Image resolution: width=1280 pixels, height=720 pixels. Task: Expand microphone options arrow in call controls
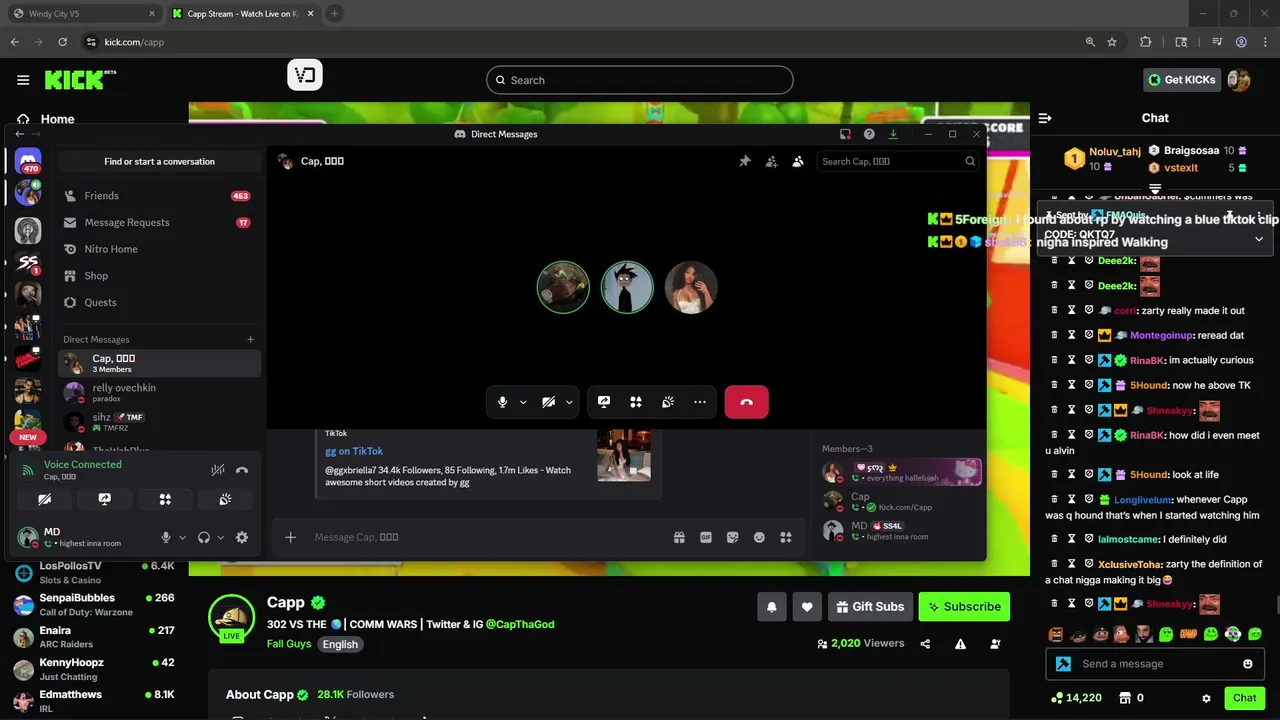(x=522, y=402)
